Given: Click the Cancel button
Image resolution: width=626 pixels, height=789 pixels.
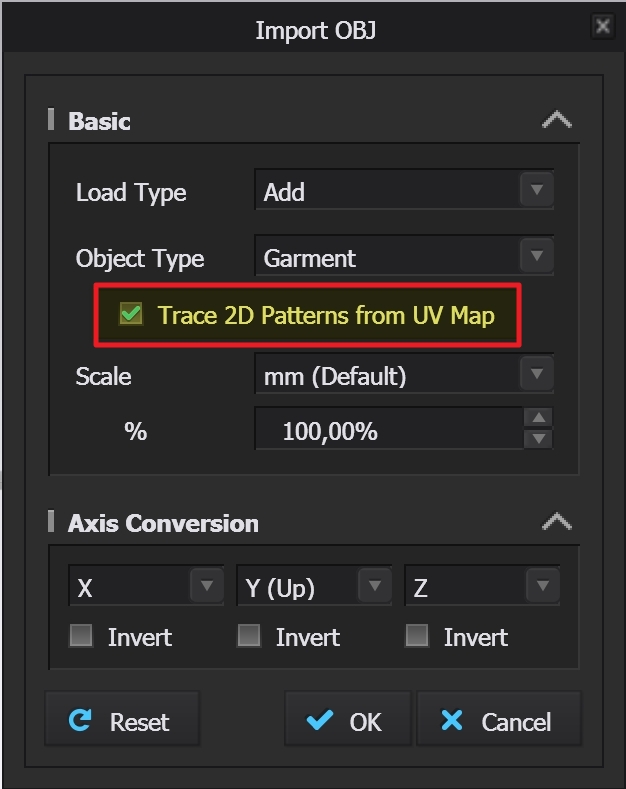Looking at the screenshot, I should pyautogui.click(x=497, y=721).
